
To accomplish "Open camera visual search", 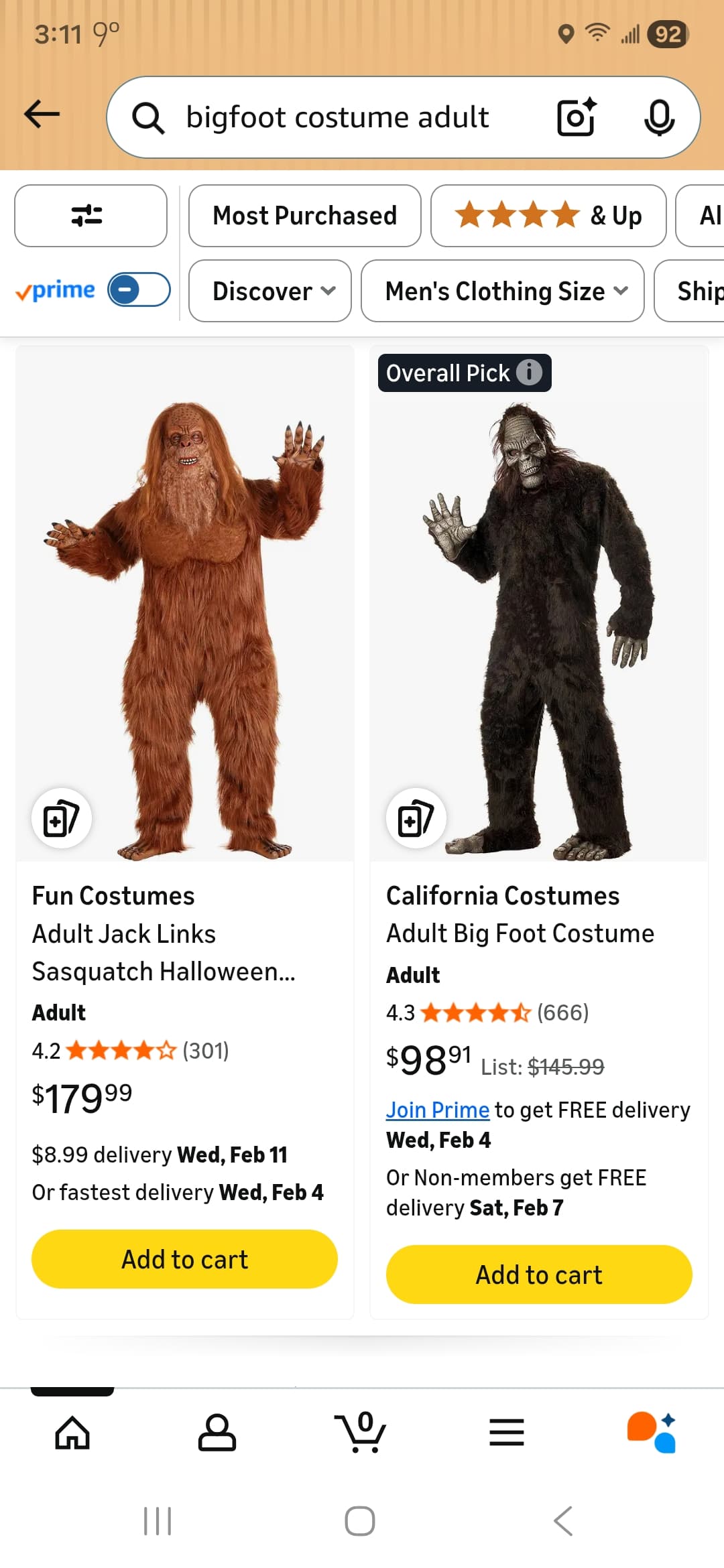I will [577, 117].
